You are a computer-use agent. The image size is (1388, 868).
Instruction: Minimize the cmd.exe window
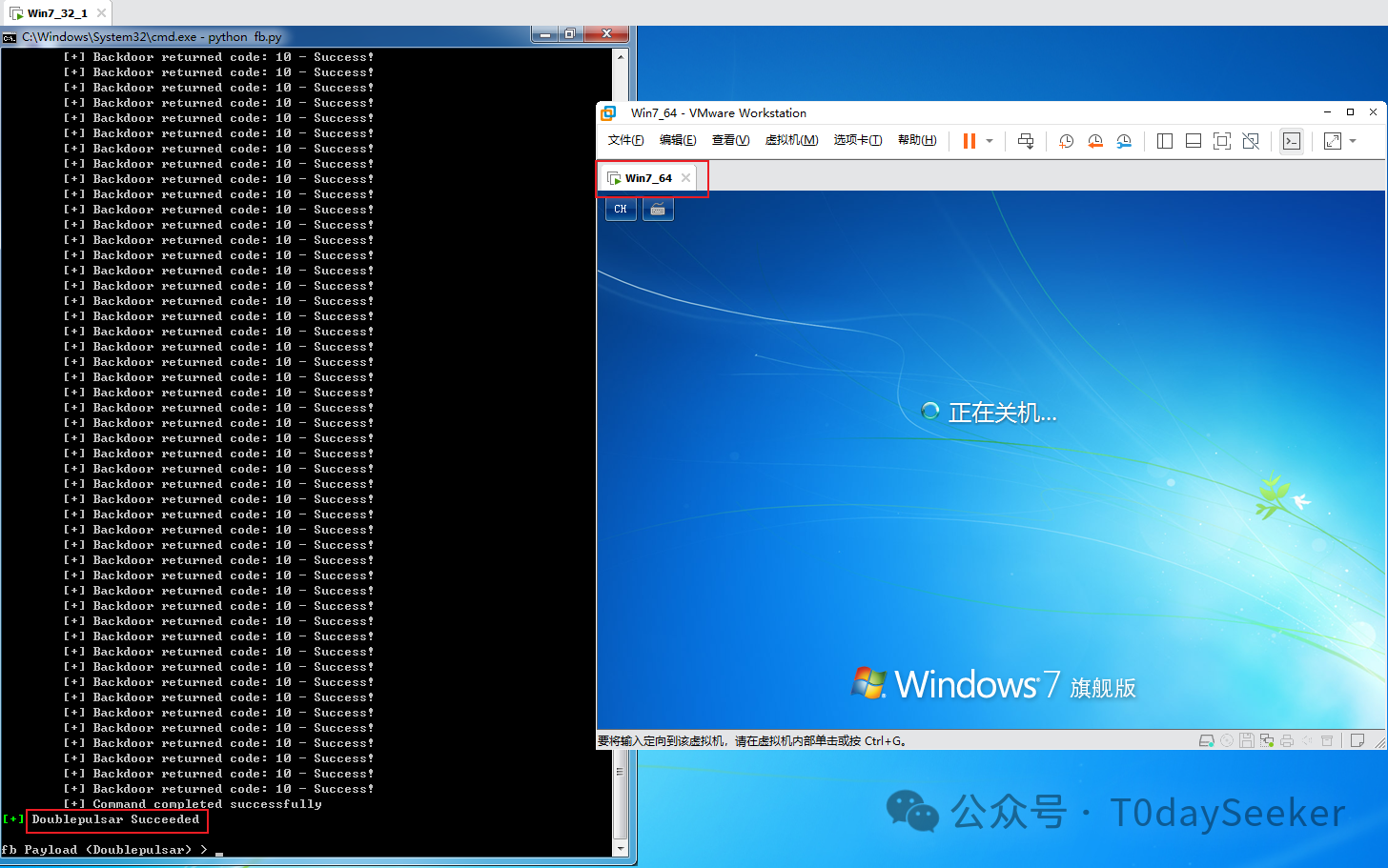[545, 34]
